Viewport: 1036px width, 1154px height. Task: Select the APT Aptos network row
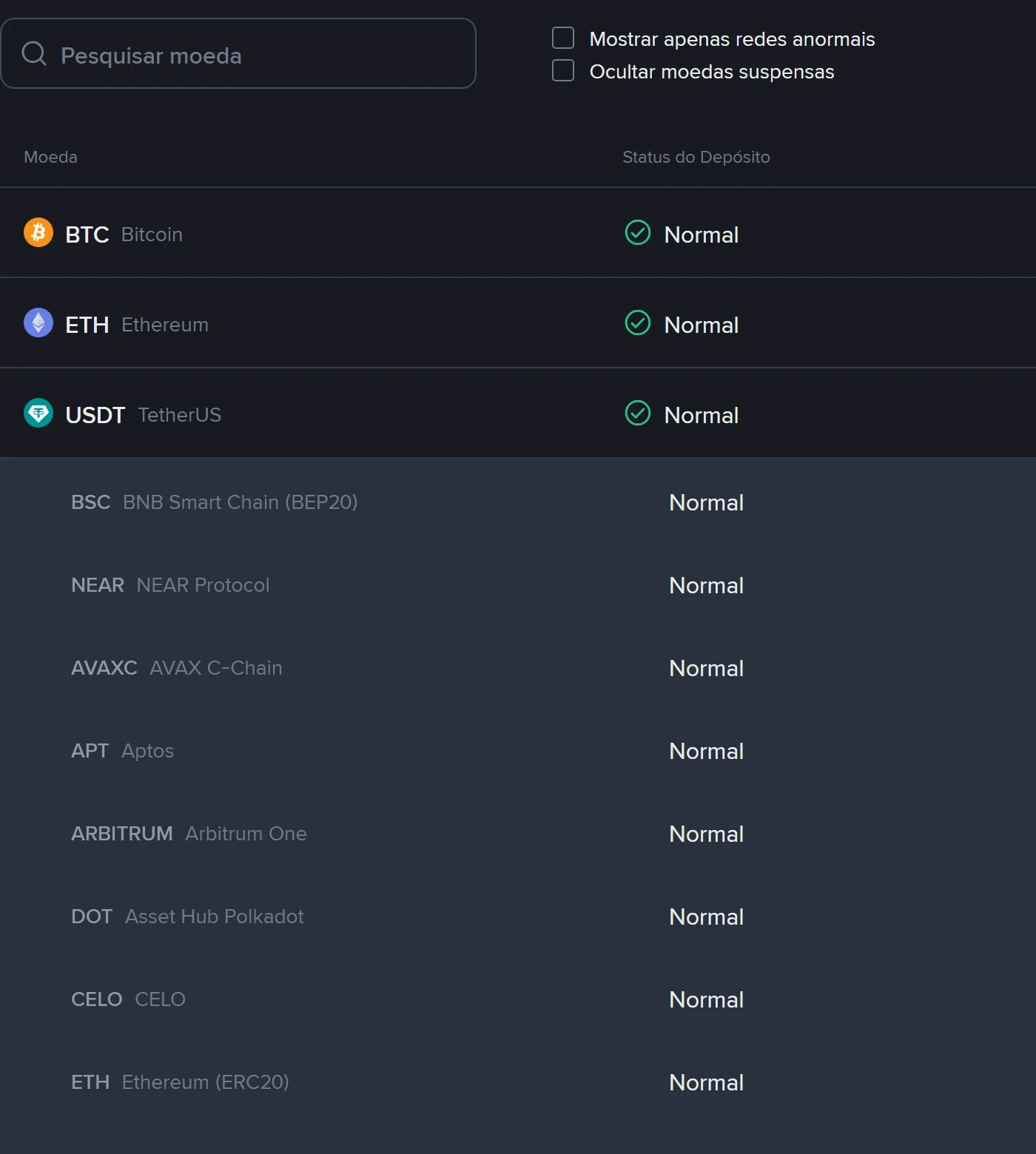(518, 751)
